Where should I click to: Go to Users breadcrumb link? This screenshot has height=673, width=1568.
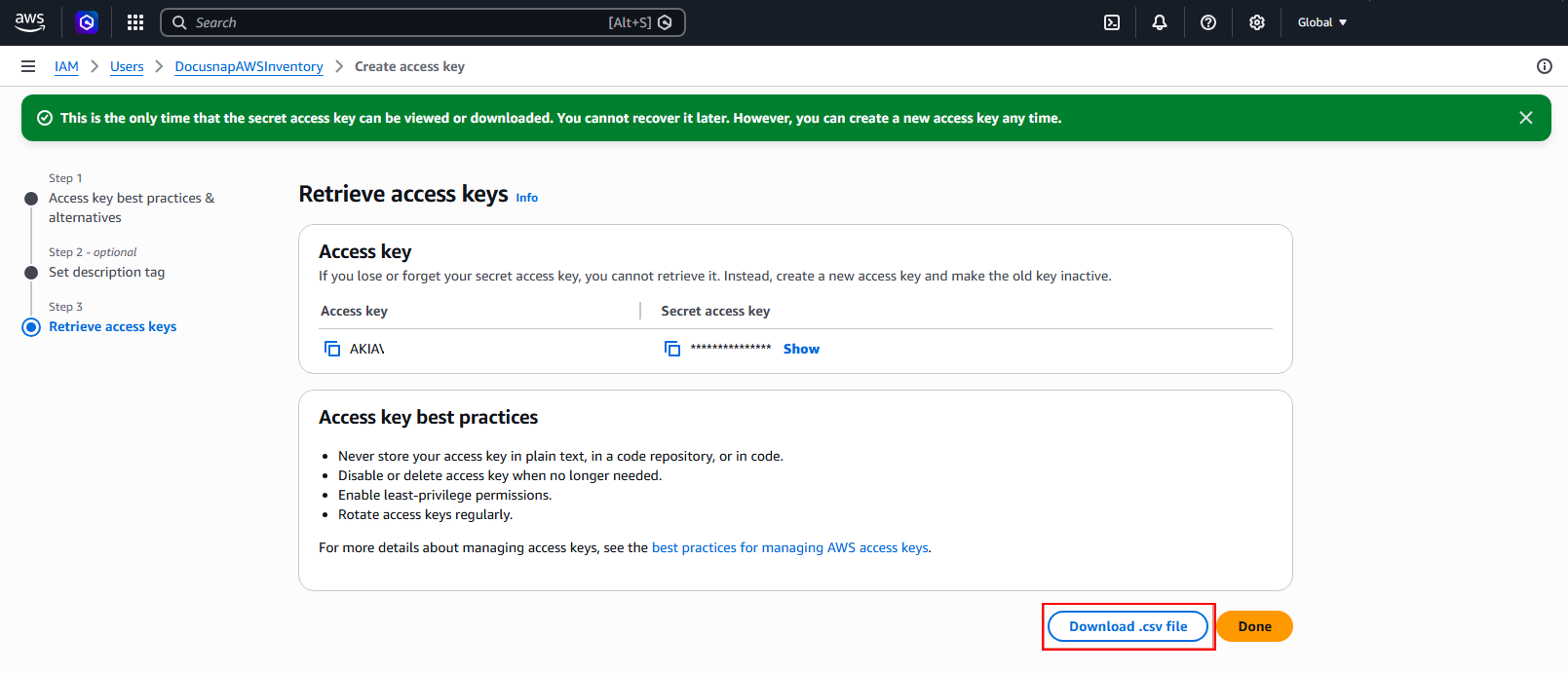(127, 66)
